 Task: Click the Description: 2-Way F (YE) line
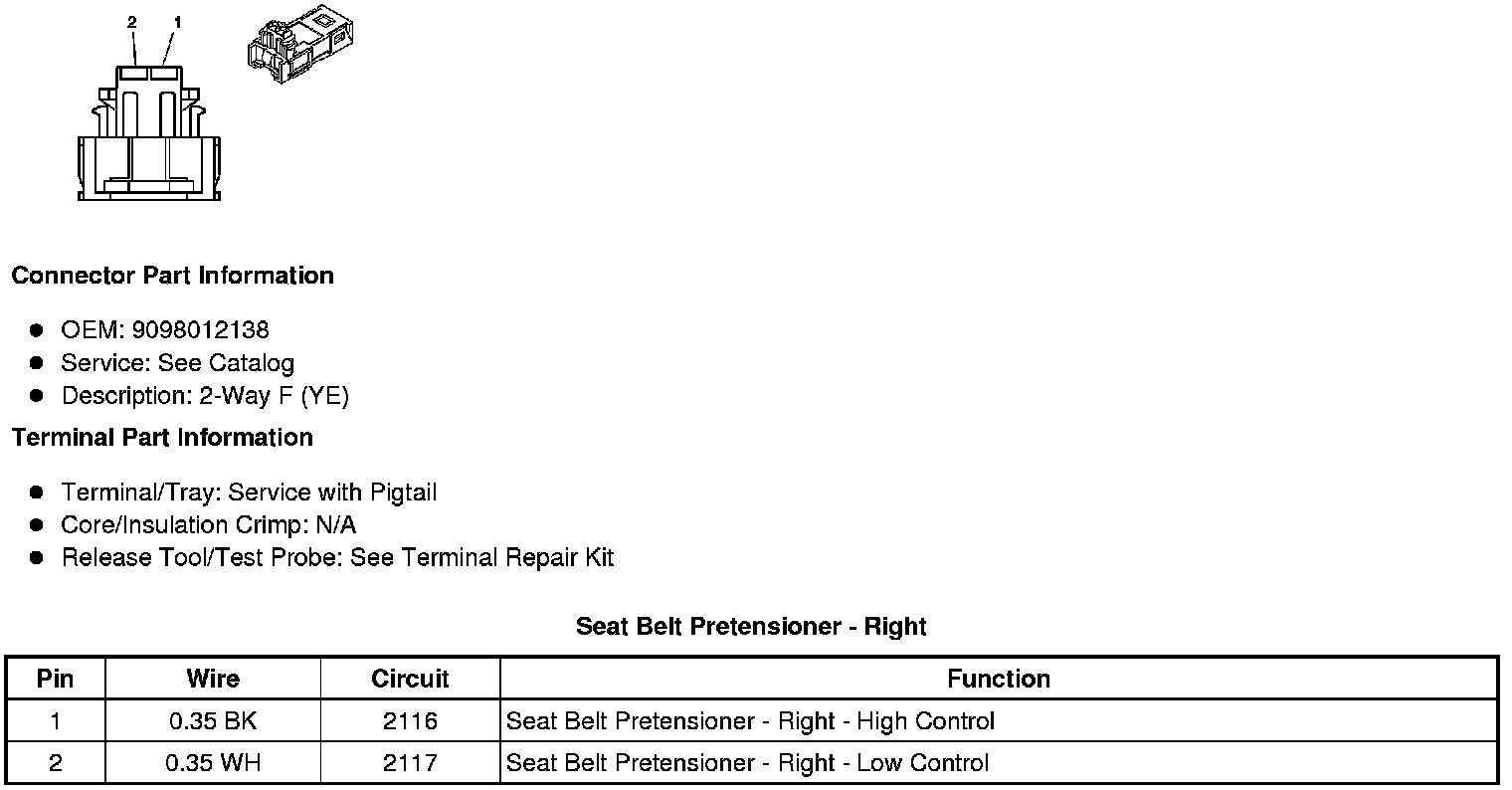click(x=205, y=396)
